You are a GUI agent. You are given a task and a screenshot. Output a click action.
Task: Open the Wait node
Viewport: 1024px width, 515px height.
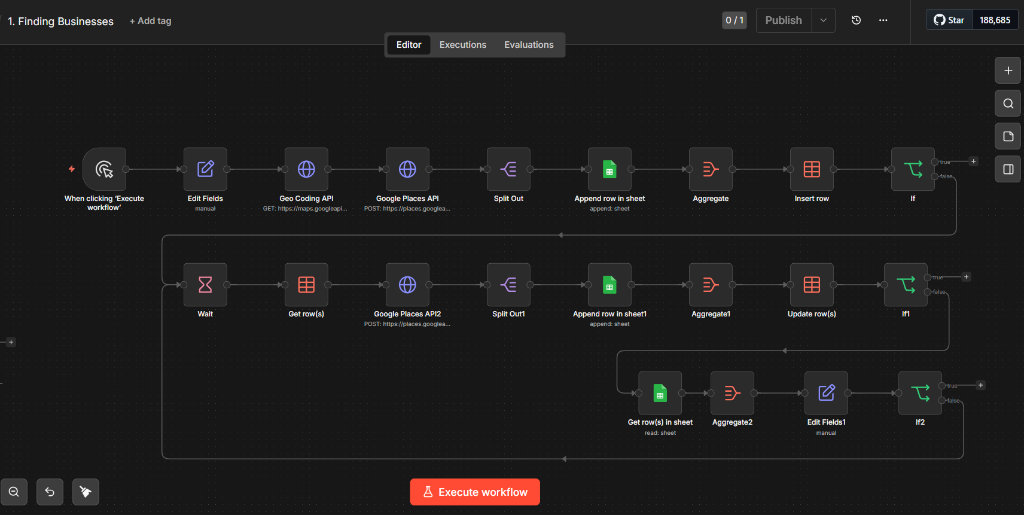click(x=205, y=285)
